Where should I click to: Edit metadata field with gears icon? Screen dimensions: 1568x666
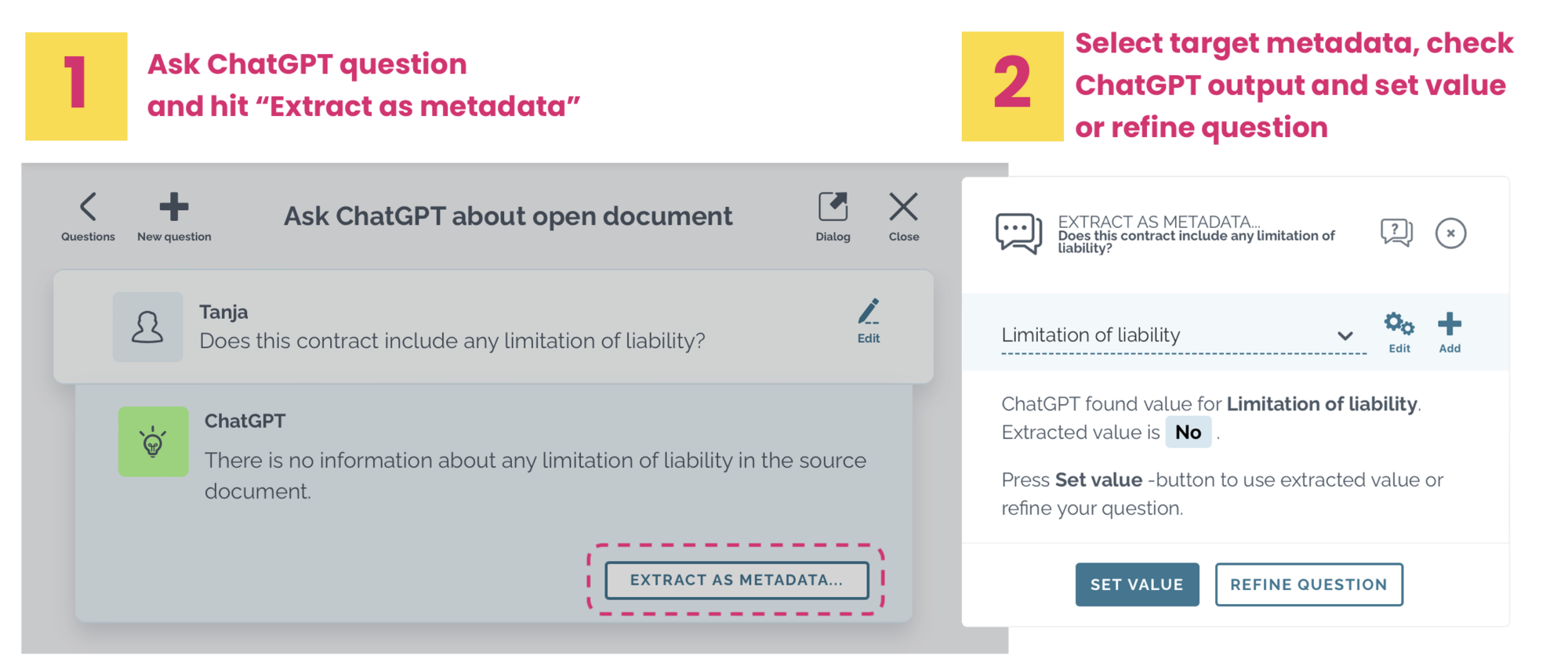(x=1399, y=332)
